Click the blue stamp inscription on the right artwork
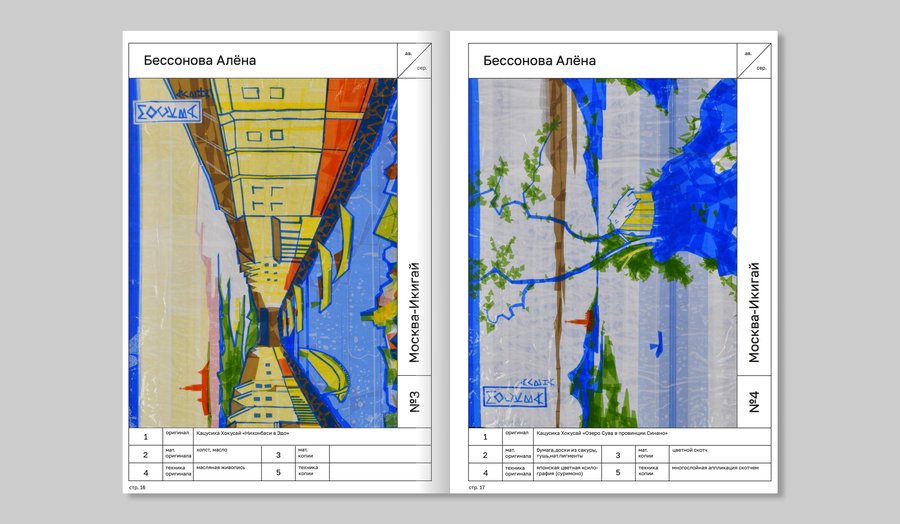Viewport: 900px width, 524px height. point(514,397)
